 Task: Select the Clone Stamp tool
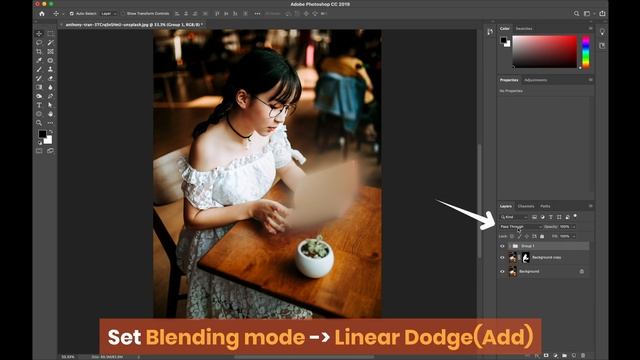coord(50,69)
